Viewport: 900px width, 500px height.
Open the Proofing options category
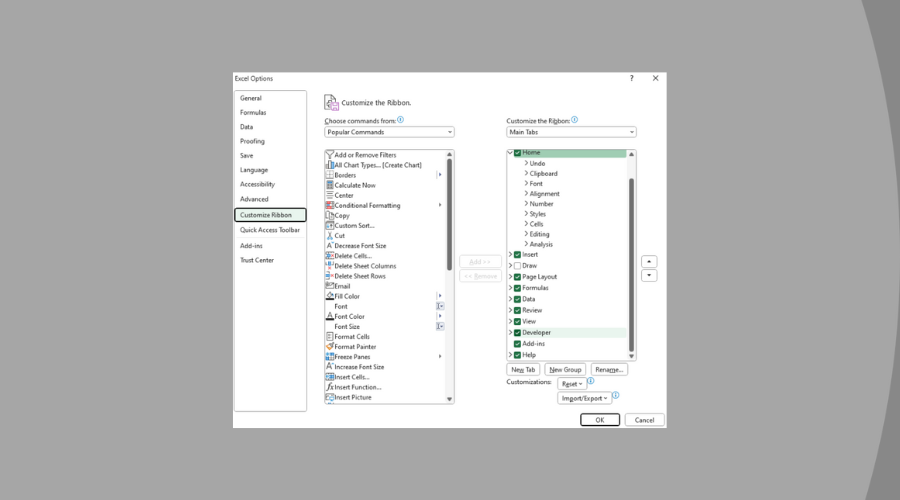coord(270,141)
